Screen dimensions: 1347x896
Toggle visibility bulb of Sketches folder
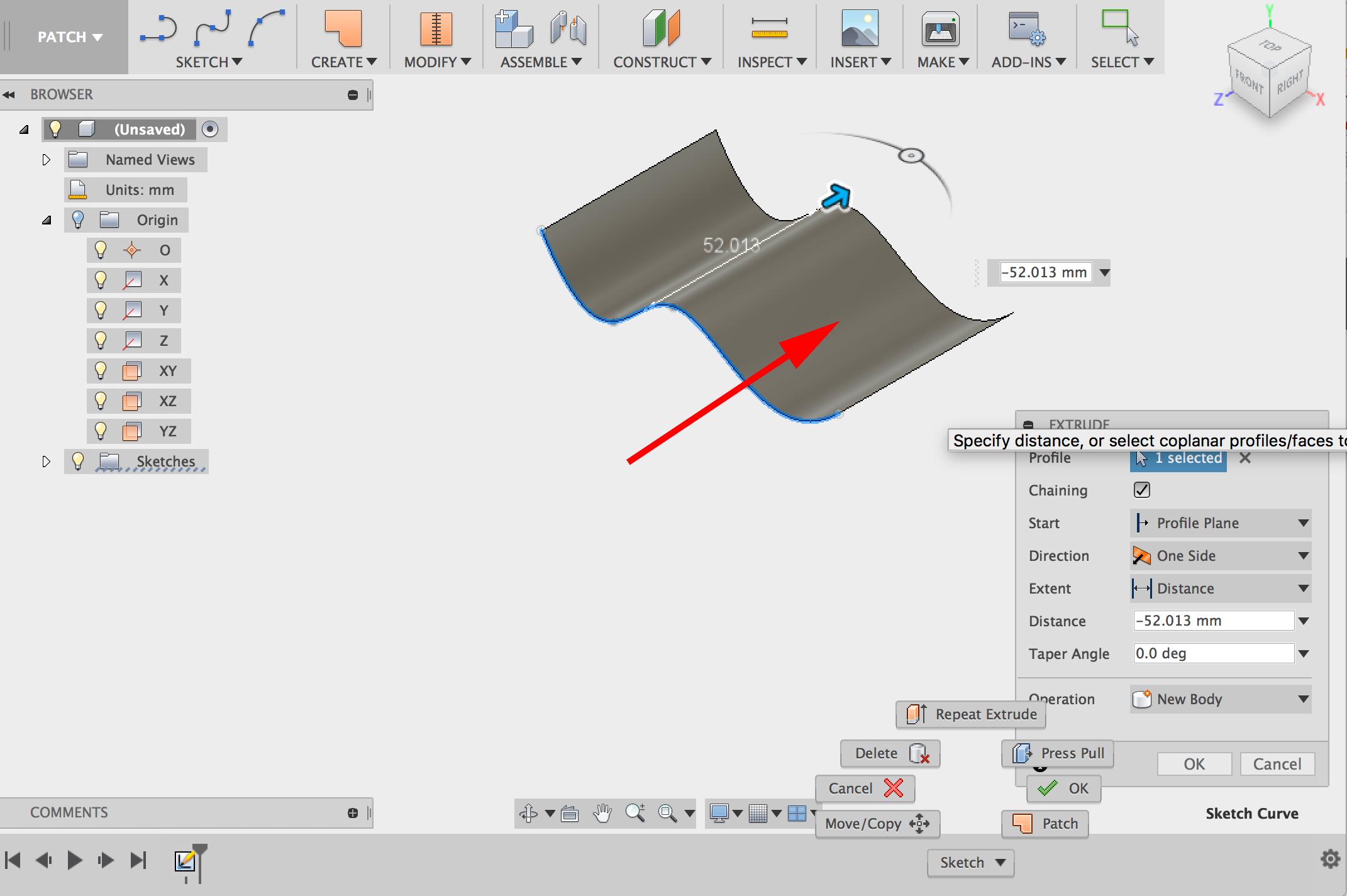pos(78,461)
